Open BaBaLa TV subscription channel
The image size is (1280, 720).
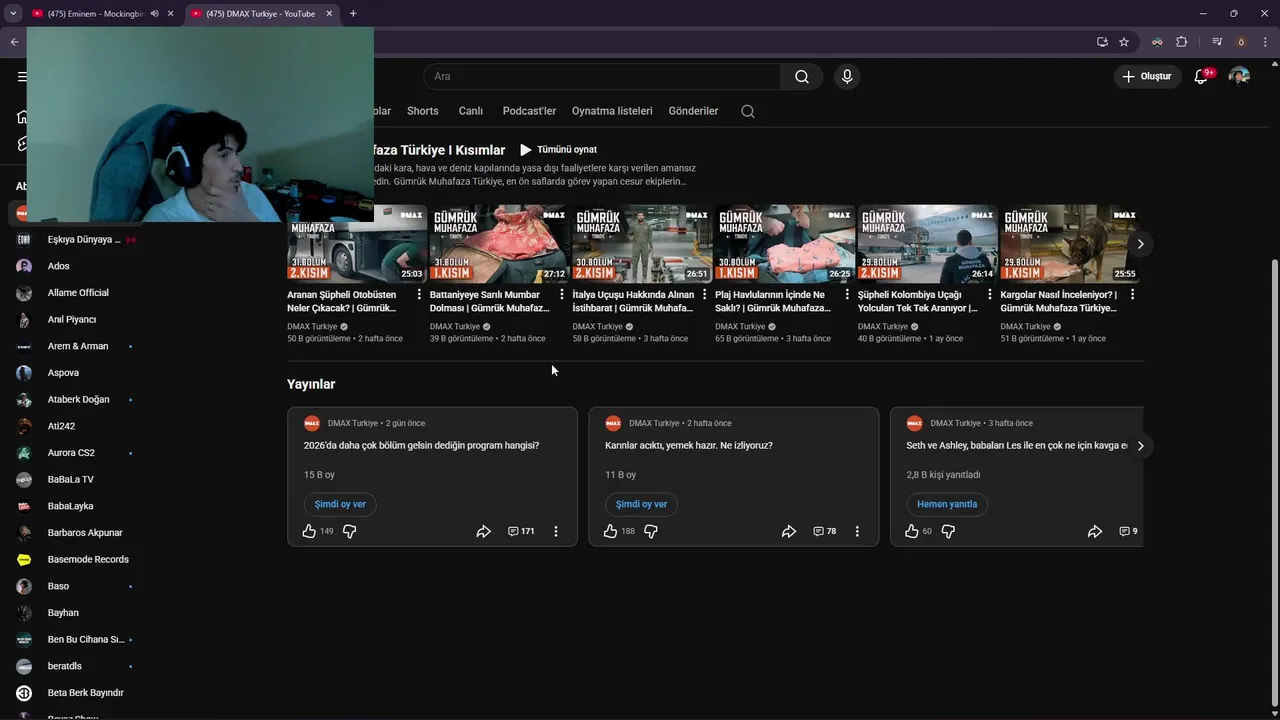tap(75, 480)
